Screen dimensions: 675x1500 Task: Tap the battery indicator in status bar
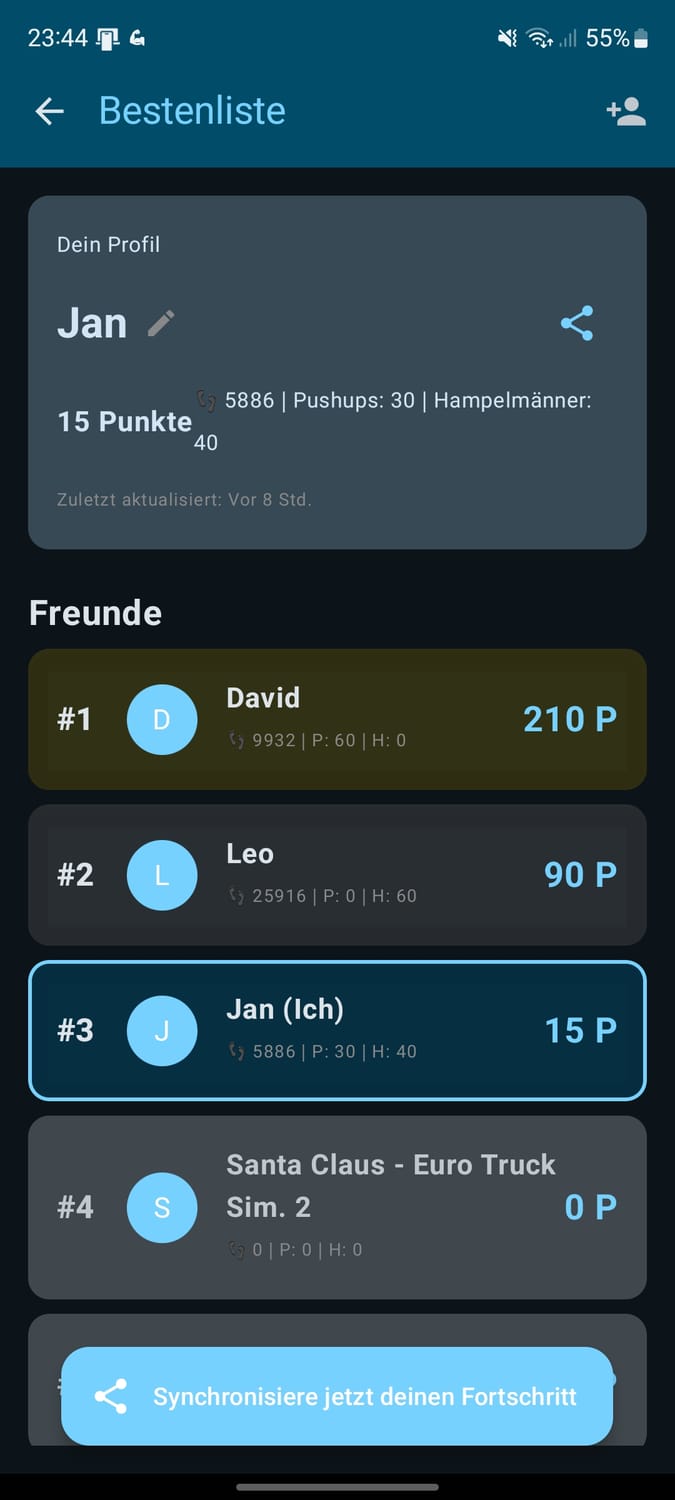641,38
